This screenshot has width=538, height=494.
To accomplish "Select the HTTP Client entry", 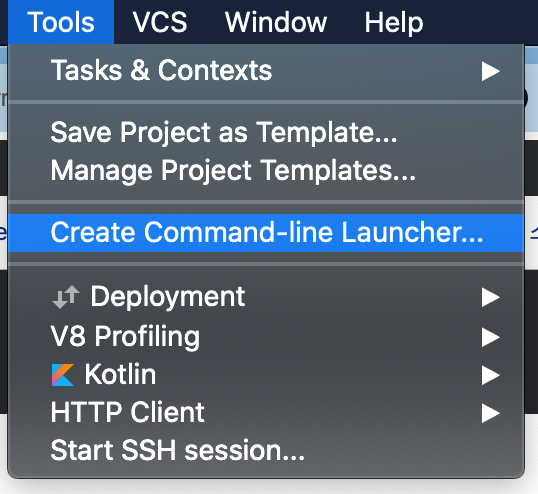I will pyautogui.click(x=266, y=412).
